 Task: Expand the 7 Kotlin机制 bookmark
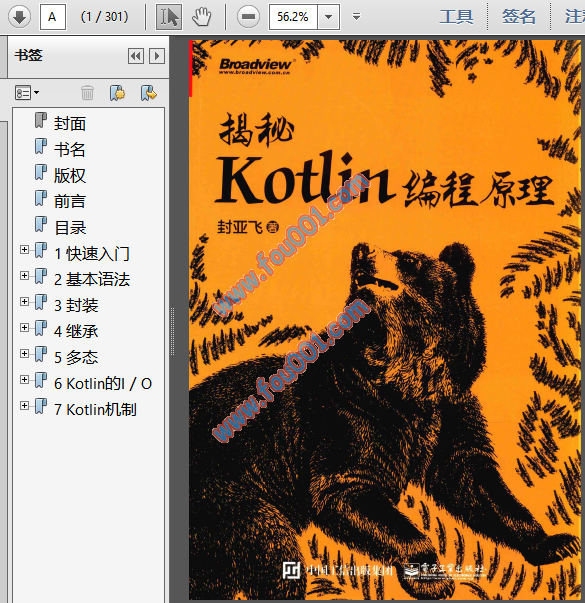pyautogui.click(x=24, y=405)
